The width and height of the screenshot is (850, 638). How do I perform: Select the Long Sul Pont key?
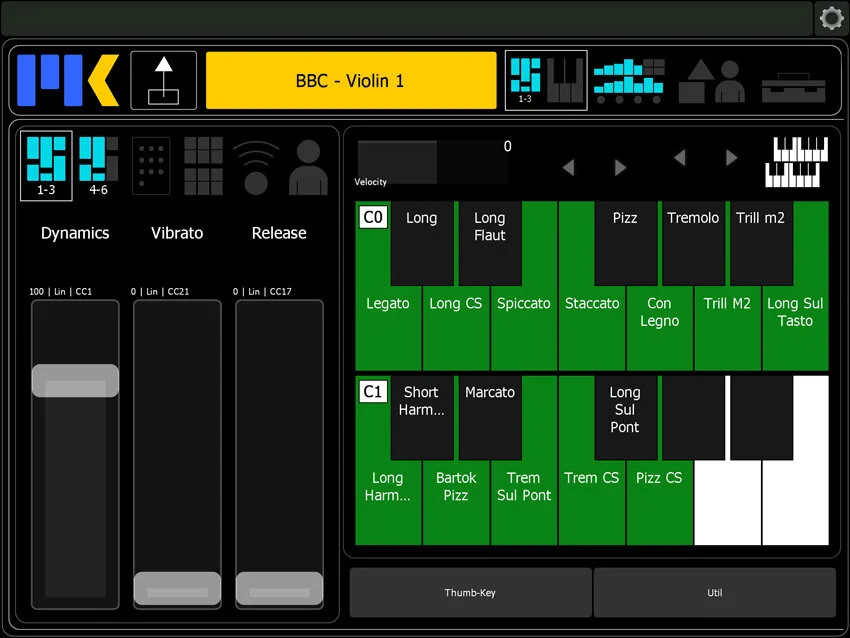coord(626,417)
